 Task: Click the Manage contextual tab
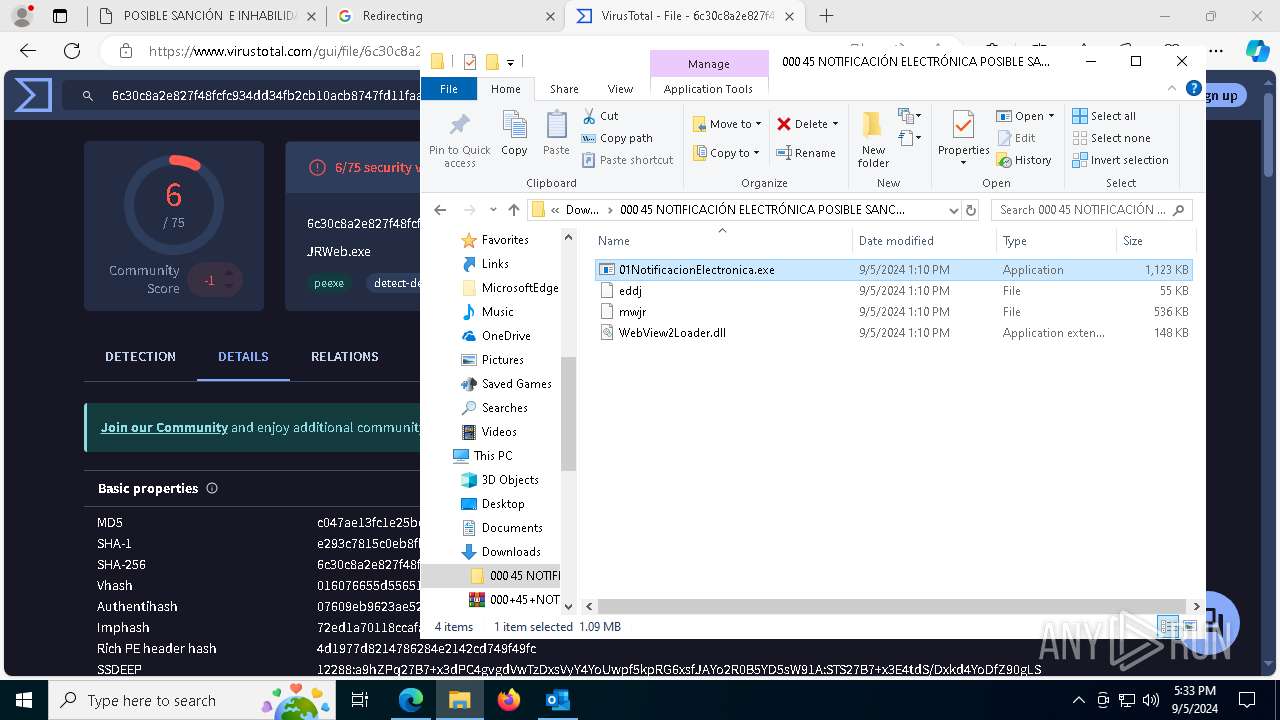708,64
